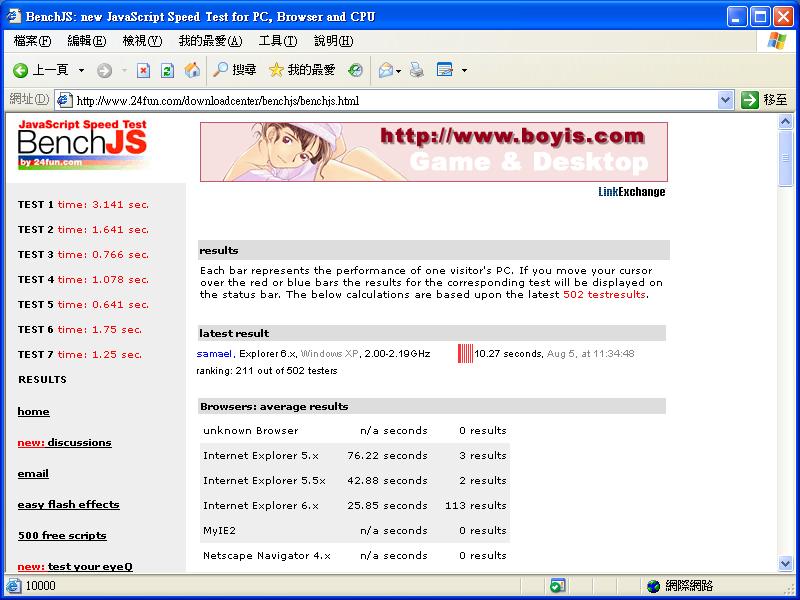Screen dimensions: 800x600
Task: Click the History toolbar icon
Action: point(356,70)
